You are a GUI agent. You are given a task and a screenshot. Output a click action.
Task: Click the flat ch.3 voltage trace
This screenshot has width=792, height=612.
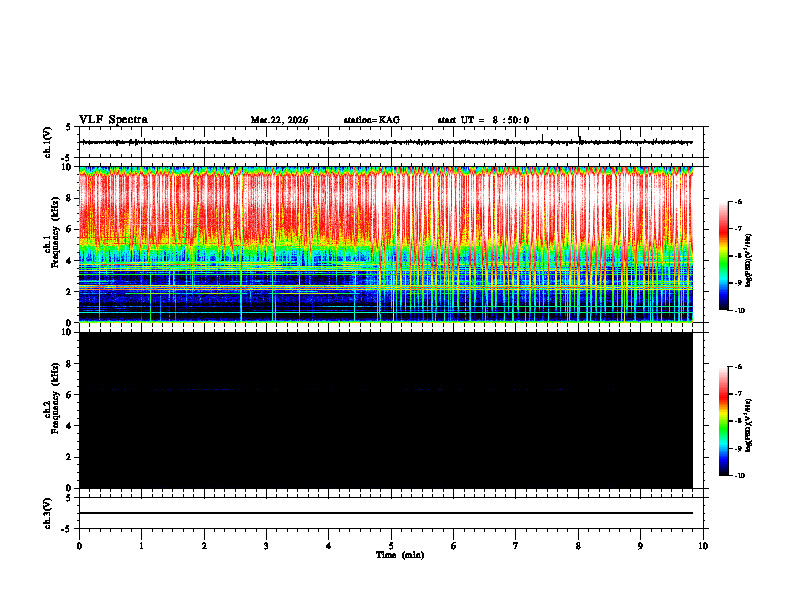click(x=386, y=513)
